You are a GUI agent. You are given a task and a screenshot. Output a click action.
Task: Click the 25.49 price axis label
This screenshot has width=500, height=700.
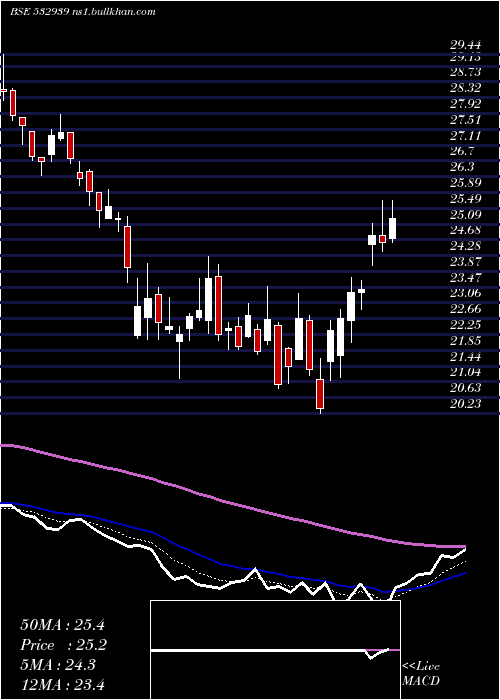click(x=466, y=199)
